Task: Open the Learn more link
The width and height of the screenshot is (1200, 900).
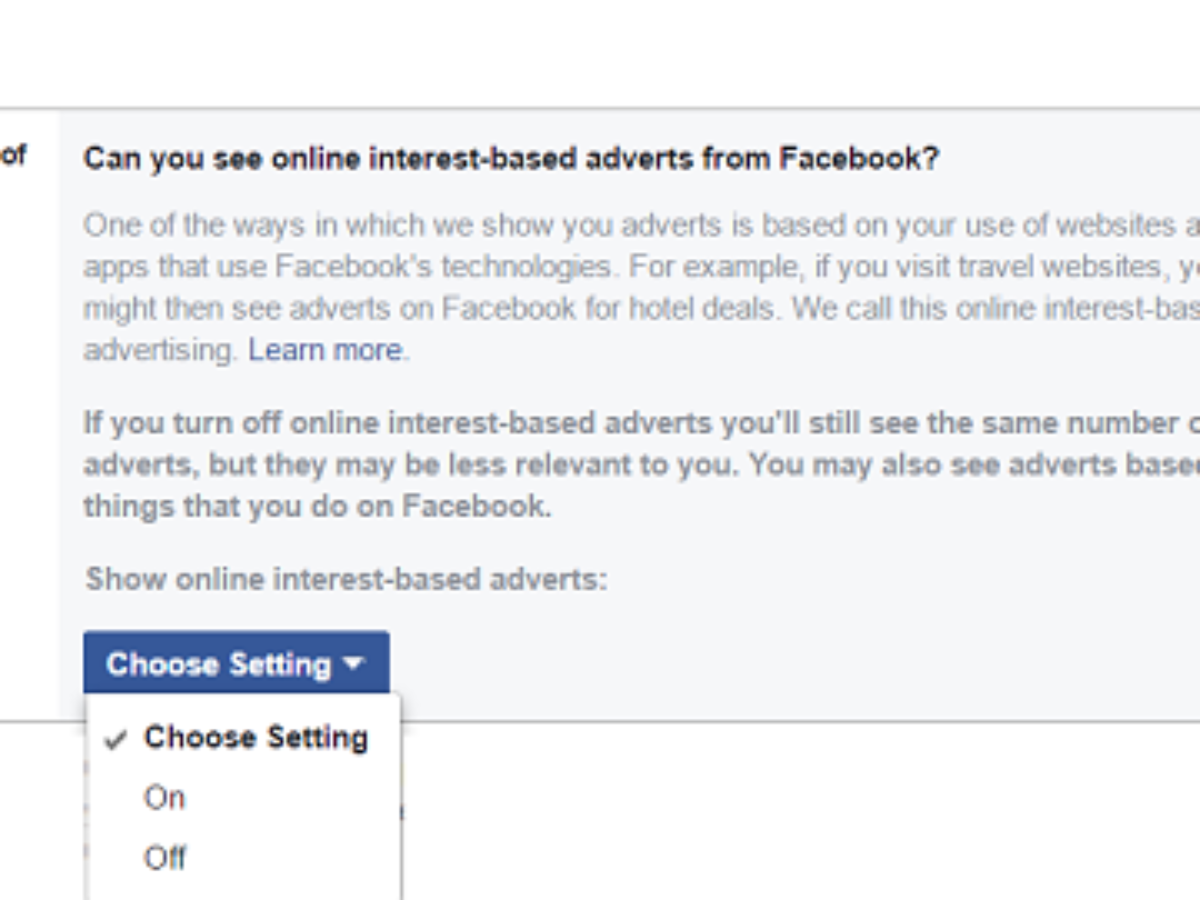Action: point(325,350)
